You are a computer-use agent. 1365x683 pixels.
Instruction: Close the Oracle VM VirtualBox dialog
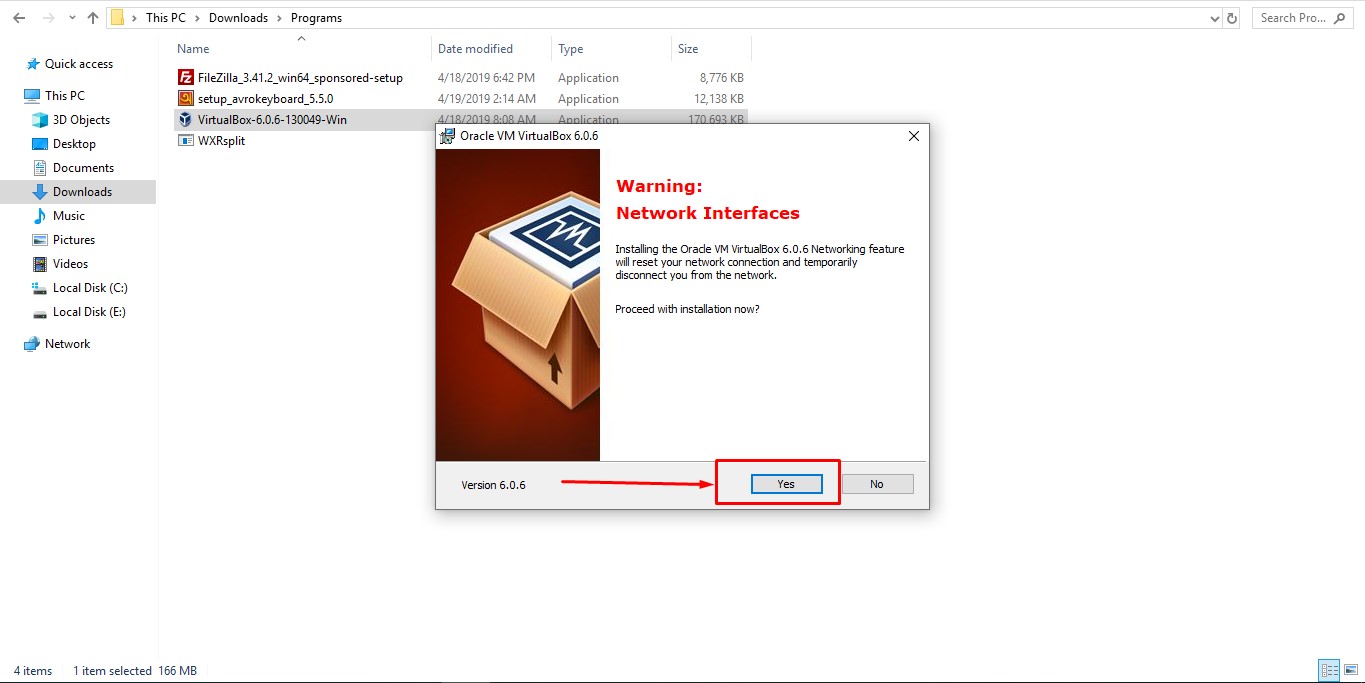tap(913, 136)
